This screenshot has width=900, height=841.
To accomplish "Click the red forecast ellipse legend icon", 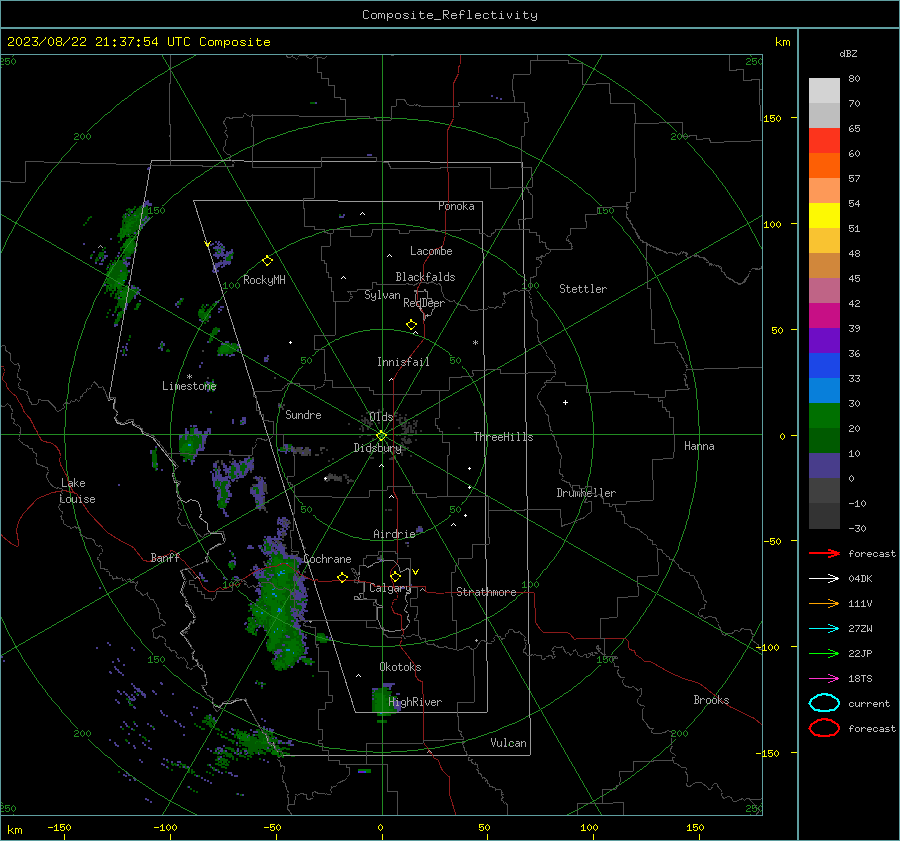I will click(x=824, y=728).
